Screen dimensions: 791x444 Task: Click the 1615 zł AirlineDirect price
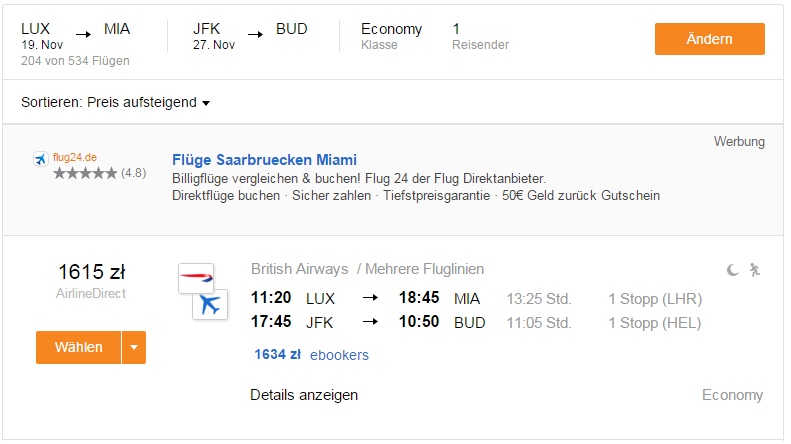point(91,281)
